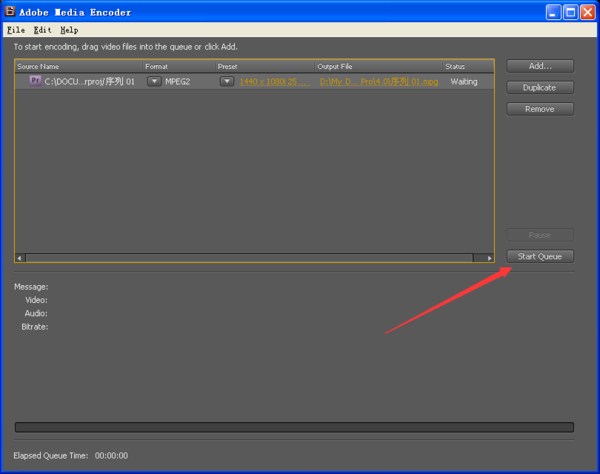Click the encoding progress bar
Screen dimensions: 600x474
pyautogui.click(x=294, y=427)
